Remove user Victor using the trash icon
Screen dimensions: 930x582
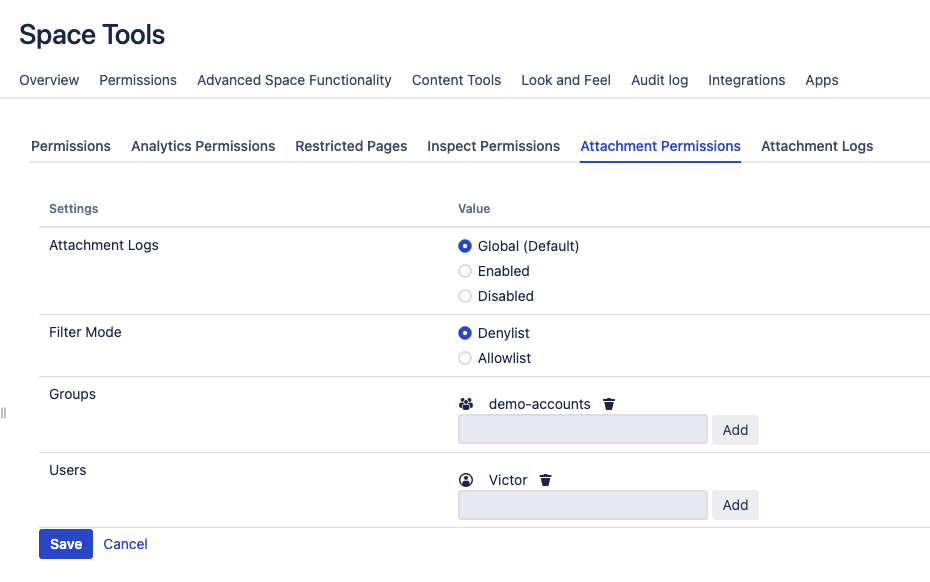545,480
